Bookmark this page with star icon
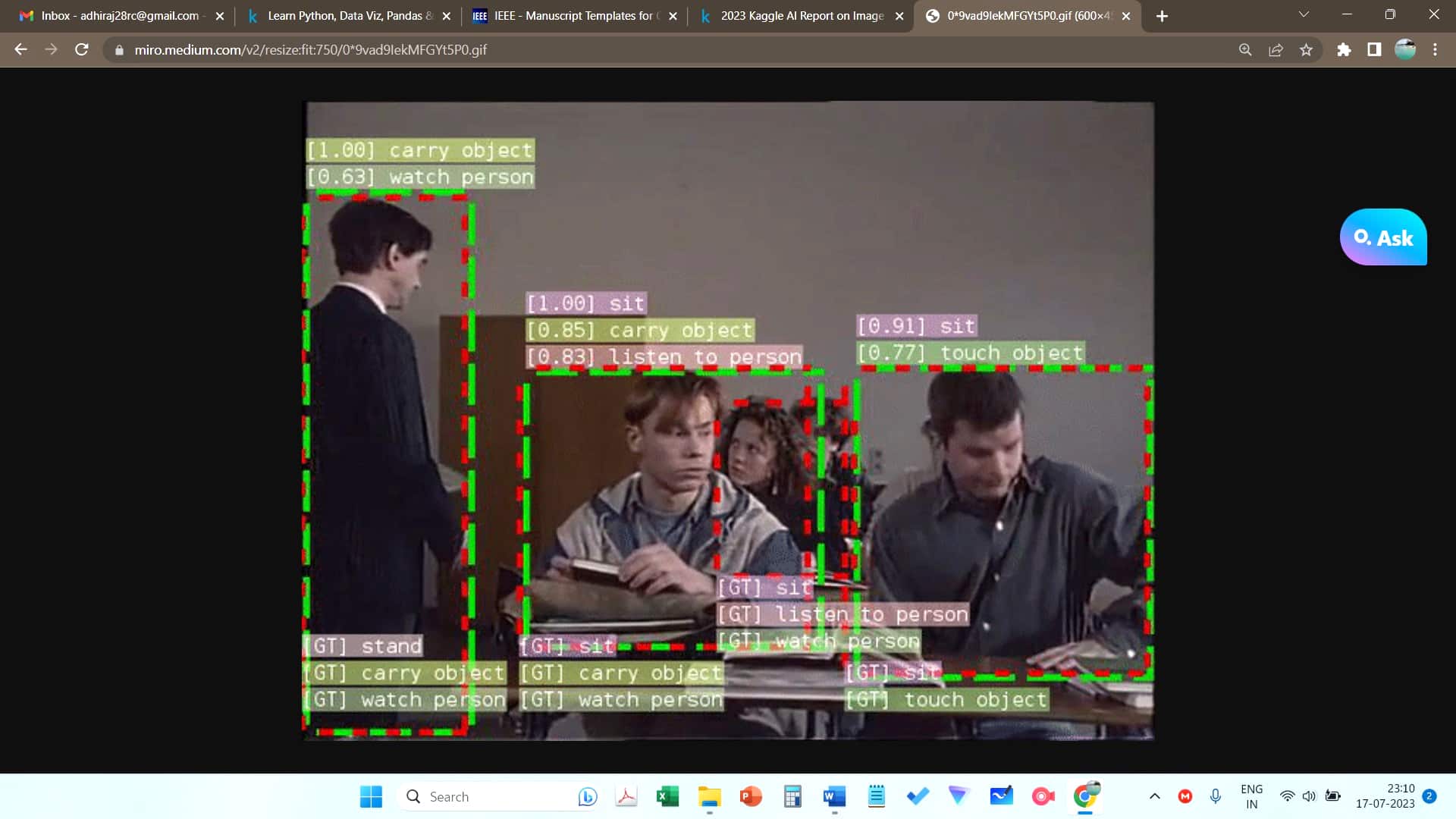The width and height of the screenshot is (1456, 819). pos(1306,50)
